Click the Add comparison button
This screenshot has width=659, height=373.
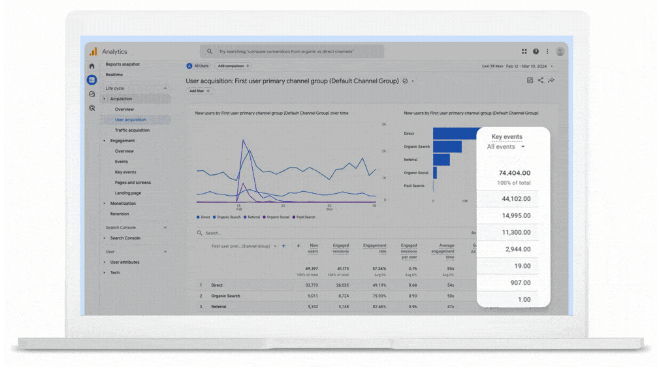(233, 66)
